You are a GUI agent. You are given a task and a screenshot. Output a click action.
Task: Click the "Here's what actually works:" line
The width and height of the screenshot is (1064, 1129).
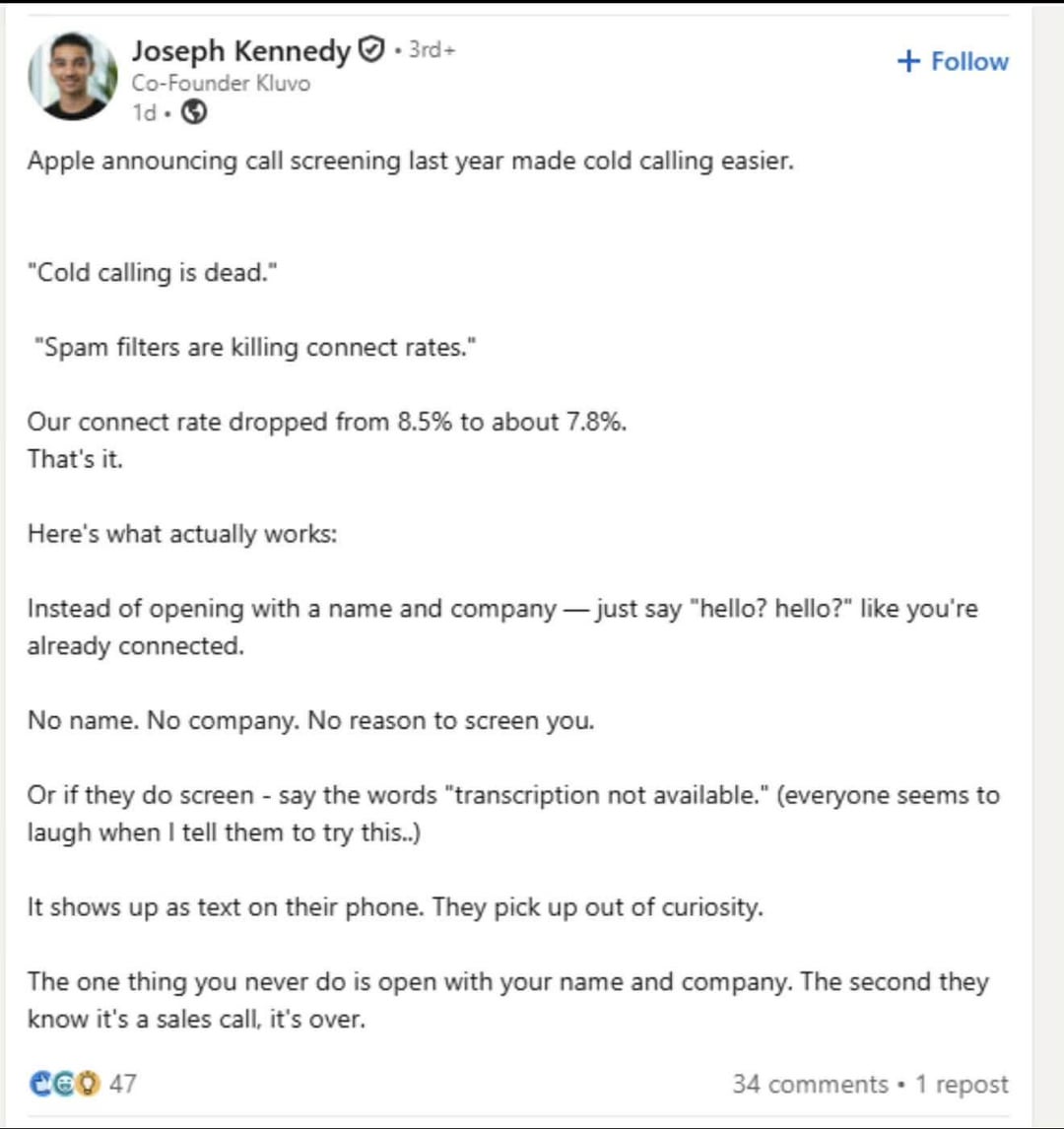182,534
